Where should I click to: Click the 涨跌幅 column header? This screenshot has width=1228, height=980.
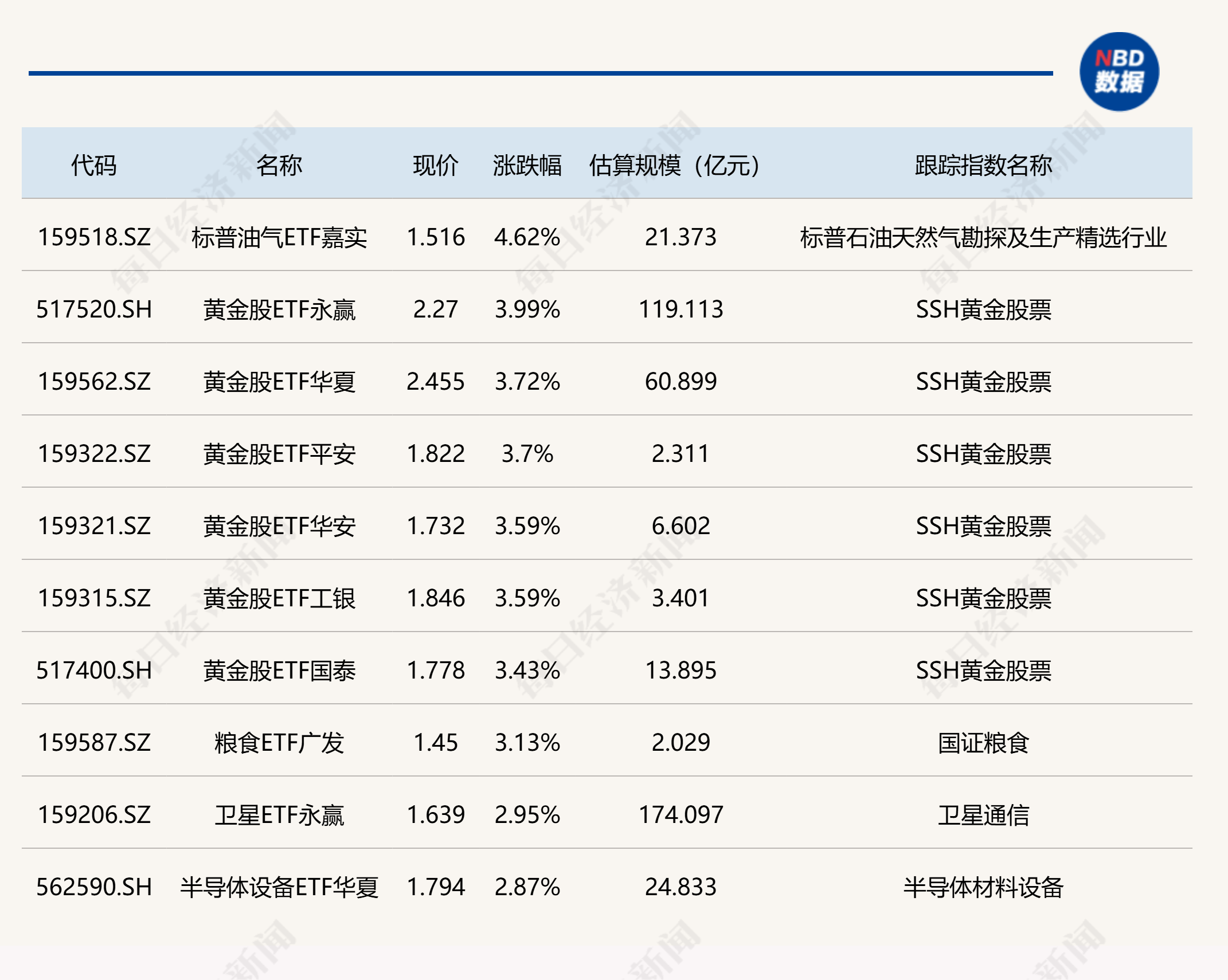pos(527,166)
